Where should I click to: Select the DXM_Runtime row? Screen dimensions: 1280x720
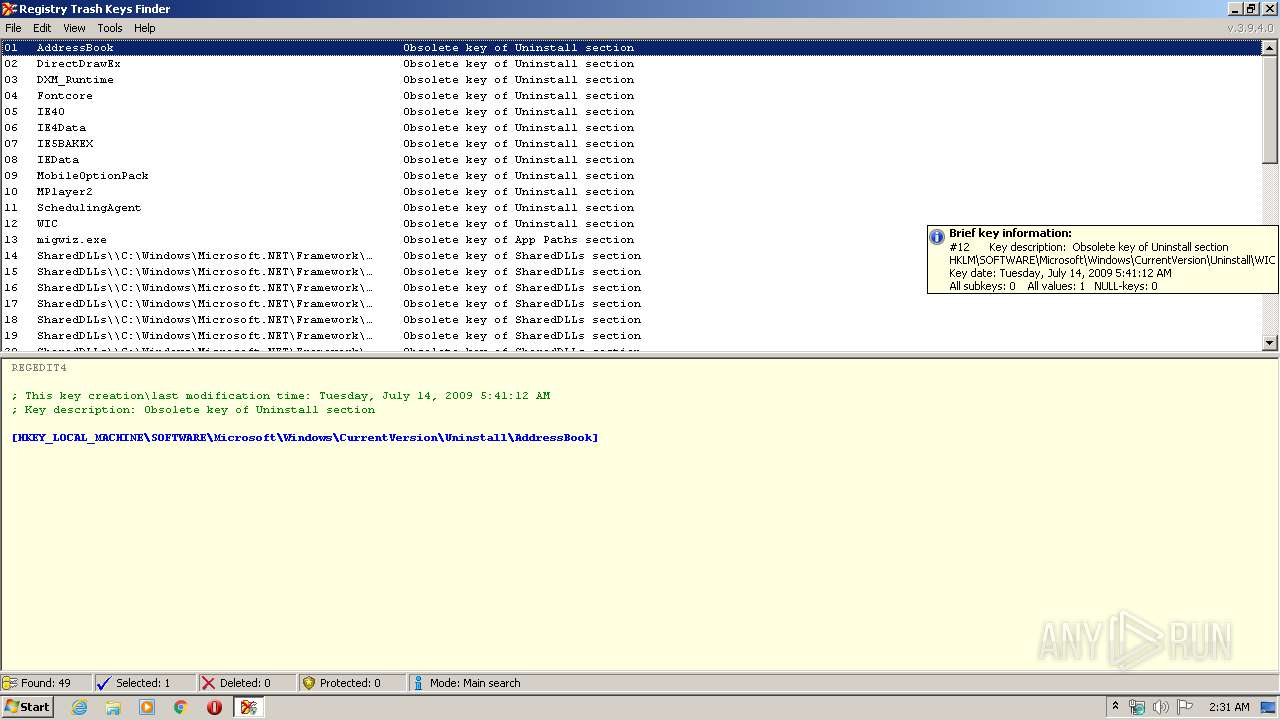631,80
